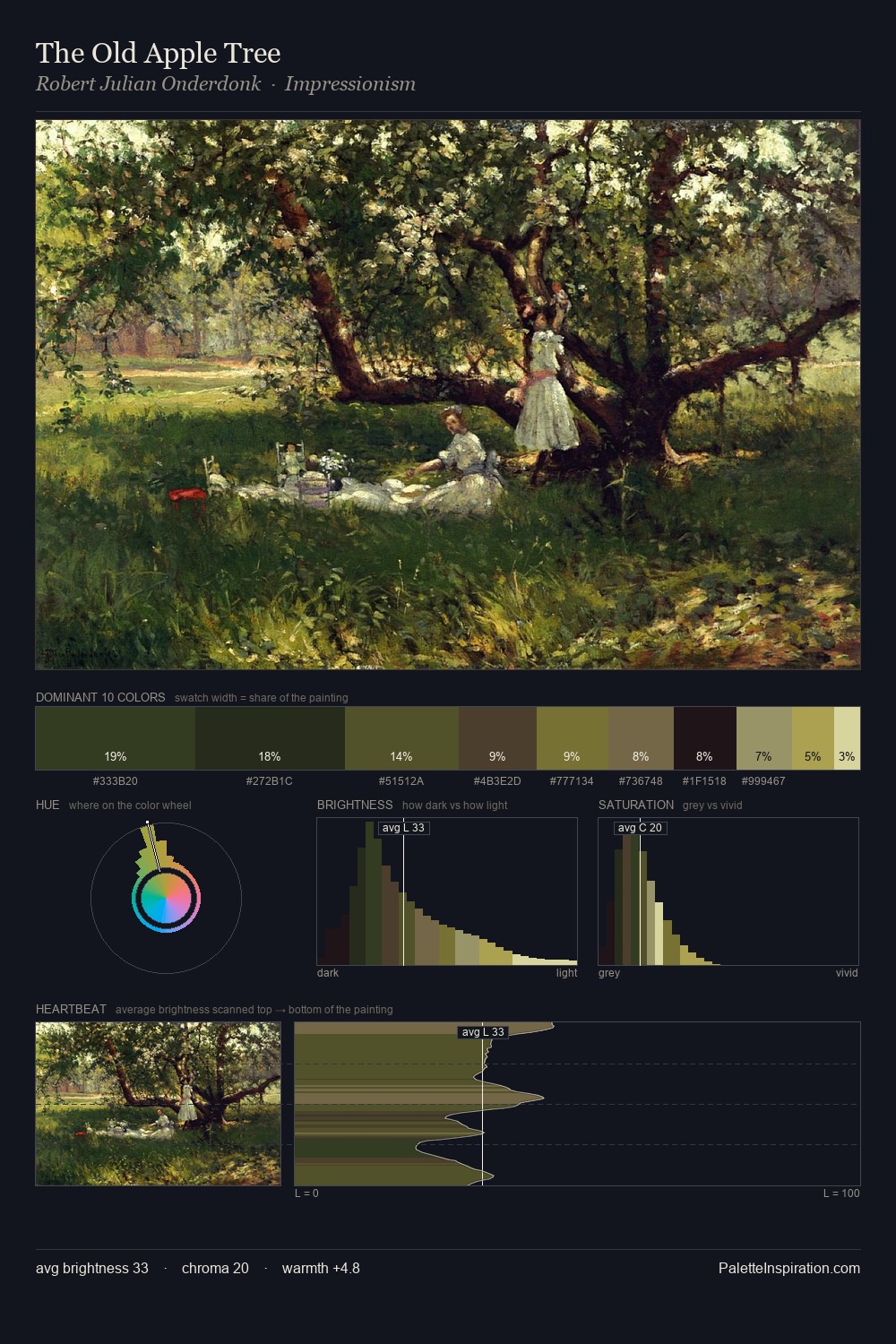
Task: Click the 'HEARTBEAT' section heading
Action: point(71,1009)
